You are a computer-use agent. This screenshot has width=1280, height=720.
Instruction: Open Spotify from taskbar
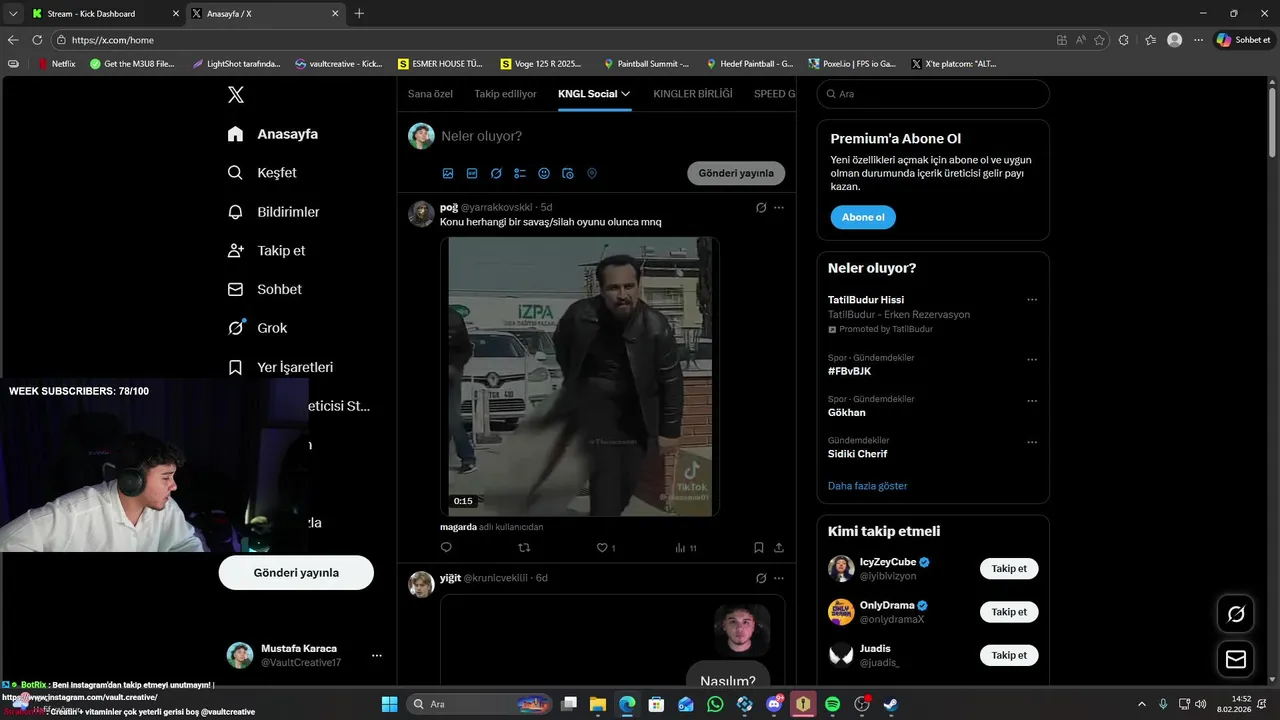point(833,704)
